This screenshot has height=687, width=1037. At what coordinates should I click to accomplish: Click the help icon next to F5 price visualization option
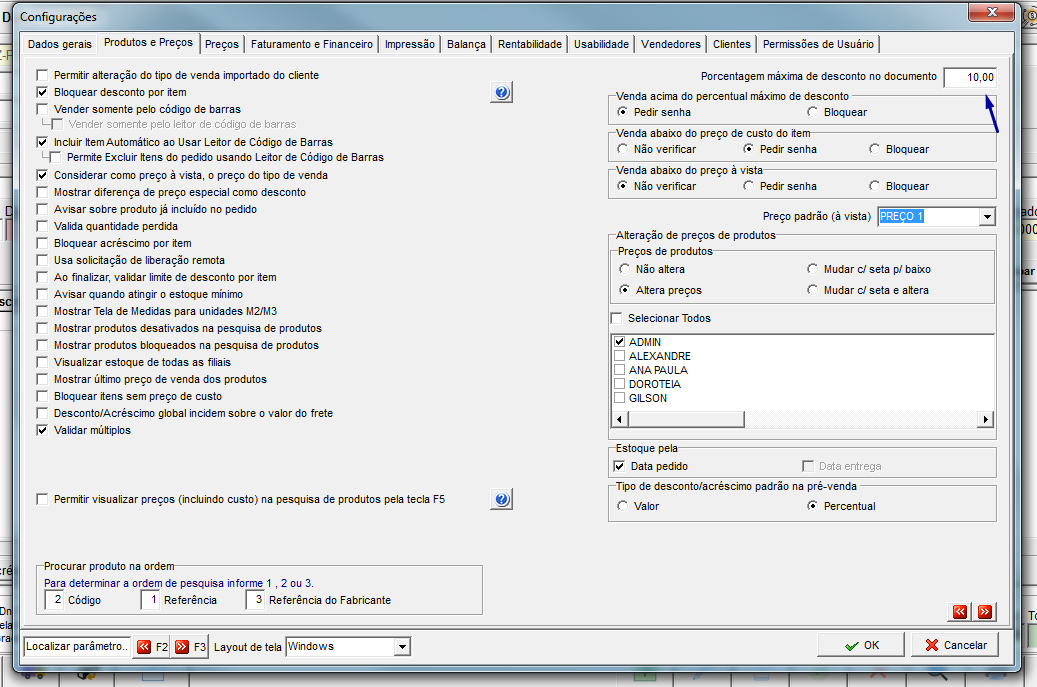coord(502,499)
